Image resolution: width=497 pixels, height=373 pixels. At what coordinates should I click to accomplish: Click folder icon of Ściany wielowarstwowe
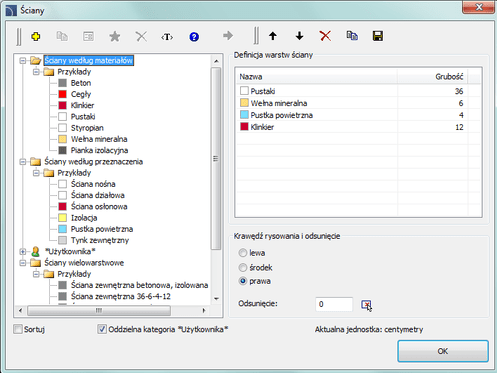point(35,263)
